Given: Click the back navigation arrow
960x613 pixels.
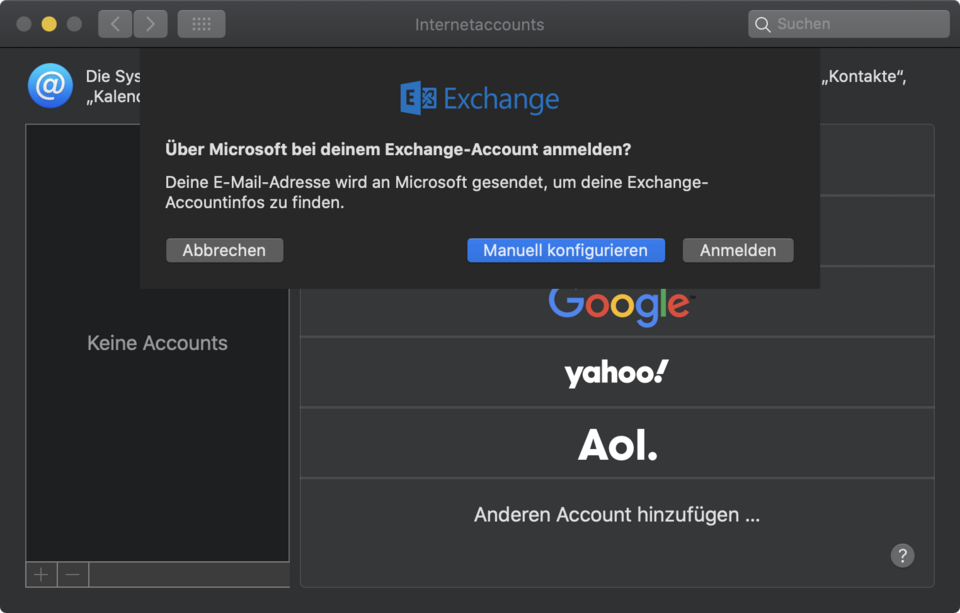Looking at the screenshot, I should (x=115, y=24).
